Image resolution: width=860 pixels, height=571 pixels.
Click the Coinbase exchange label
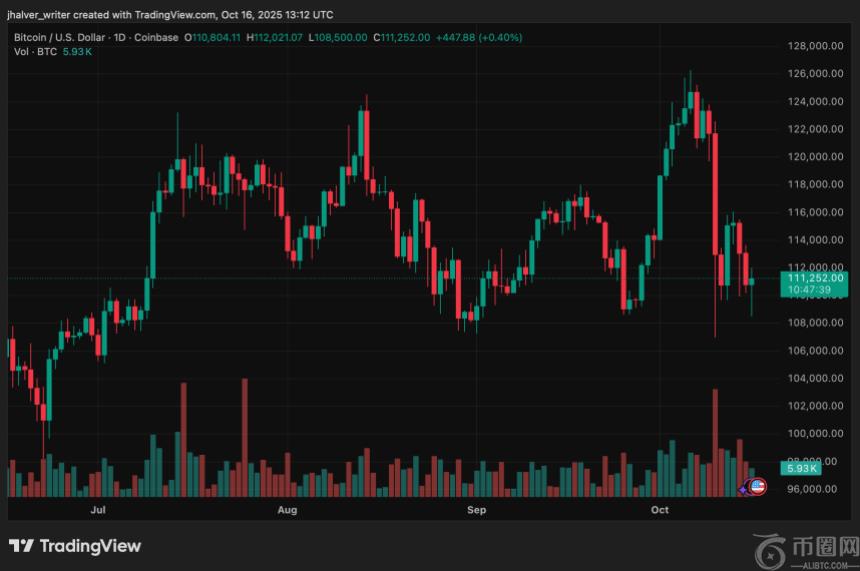(157, 37)
